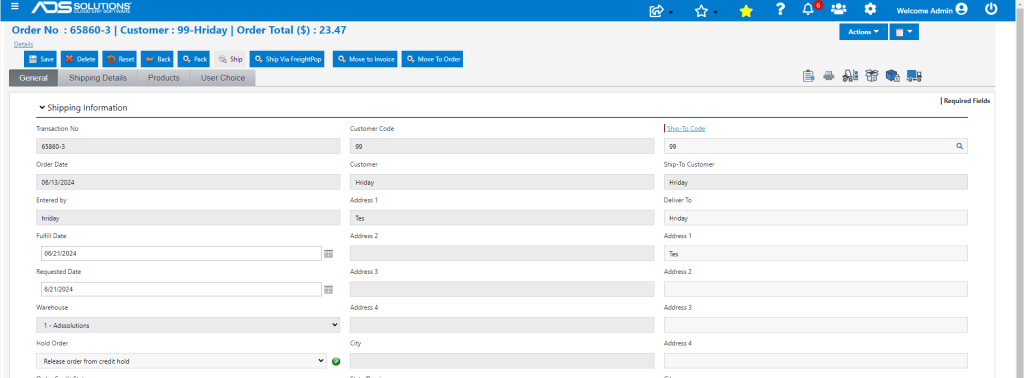Click the blue locked package icon
This screenshot has height=378, width=1024.
tap(893, 76)
